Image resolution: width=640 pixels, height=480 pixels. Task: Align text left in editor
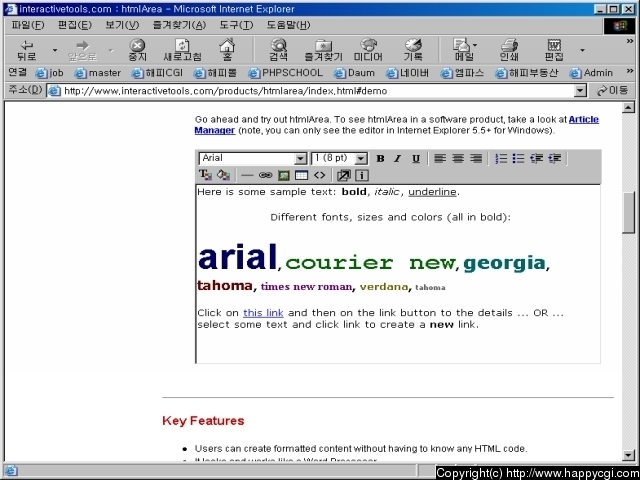click(x=440, y=159)
